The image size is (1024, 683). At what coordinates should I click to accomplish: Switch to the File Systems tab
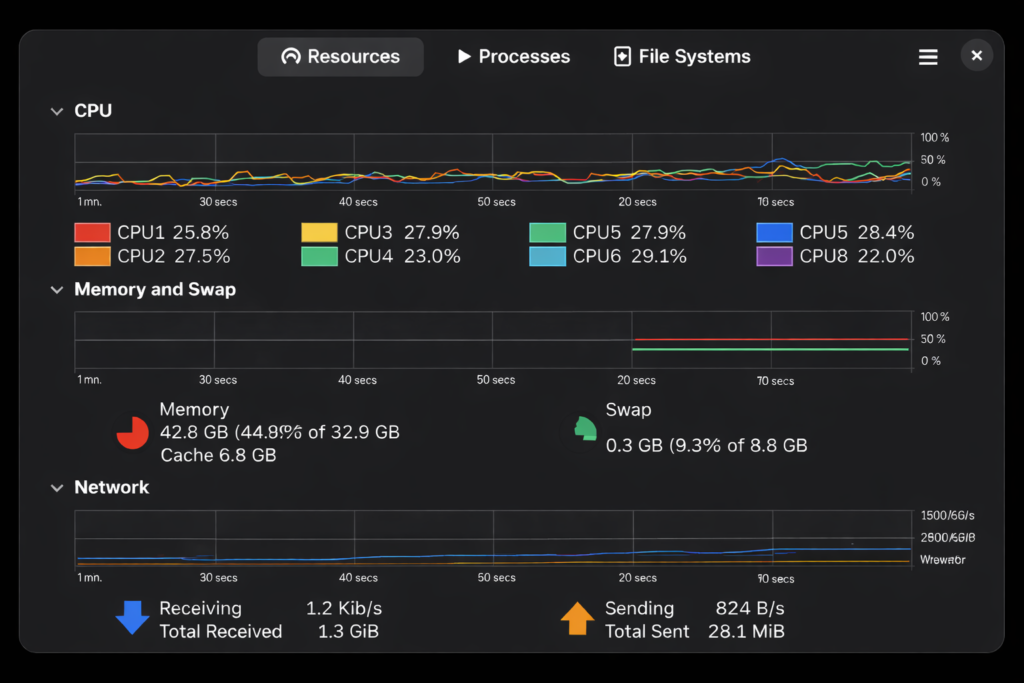(x=680, y=56)
